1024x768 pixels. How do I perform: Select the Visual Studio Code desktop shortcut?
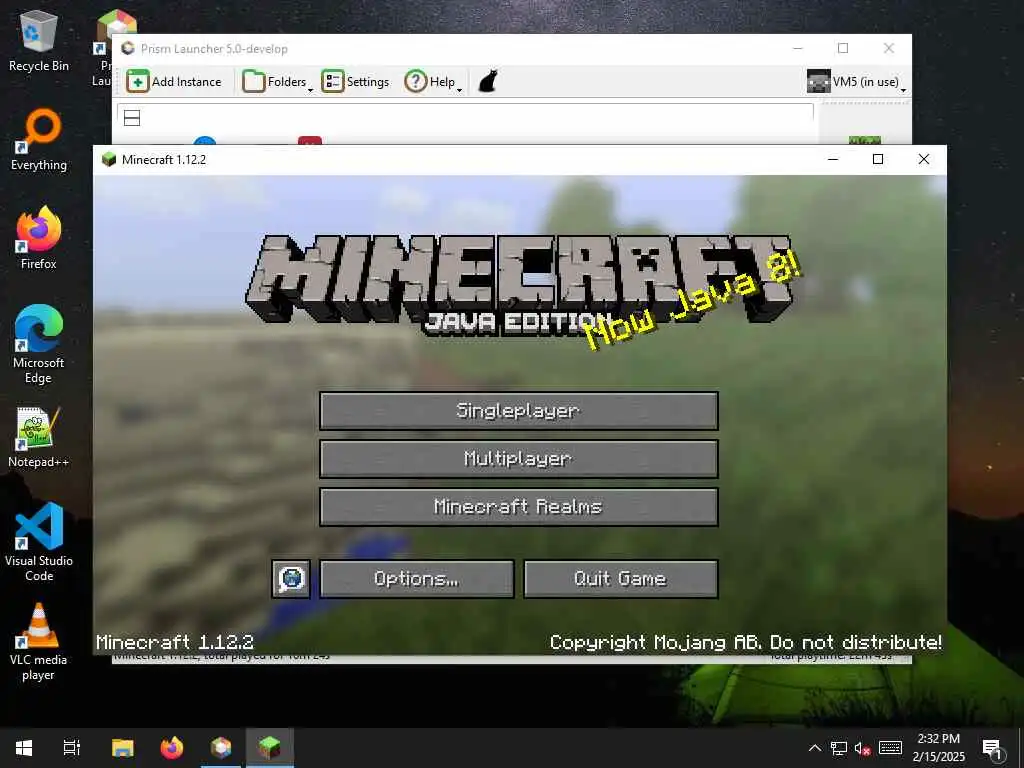39,542
